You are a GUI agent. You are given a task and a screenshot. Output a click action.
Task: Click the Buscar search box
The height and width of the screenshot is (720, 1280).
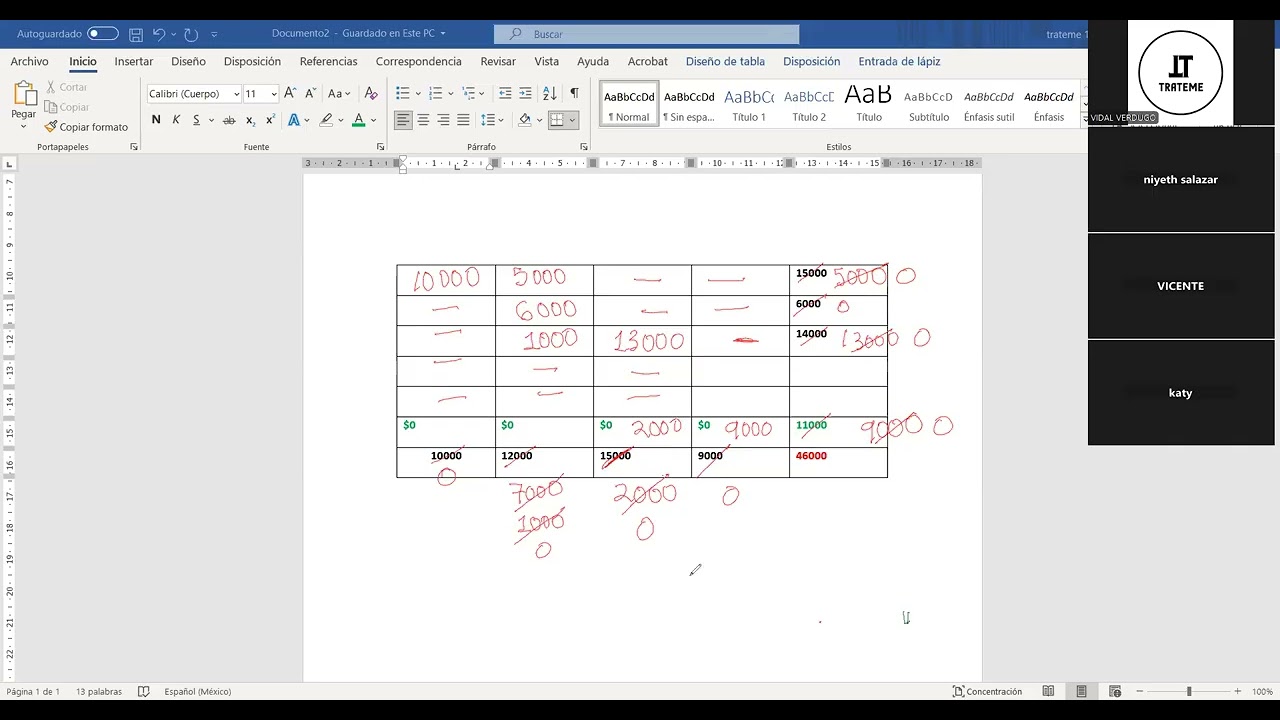coord(646,34)
